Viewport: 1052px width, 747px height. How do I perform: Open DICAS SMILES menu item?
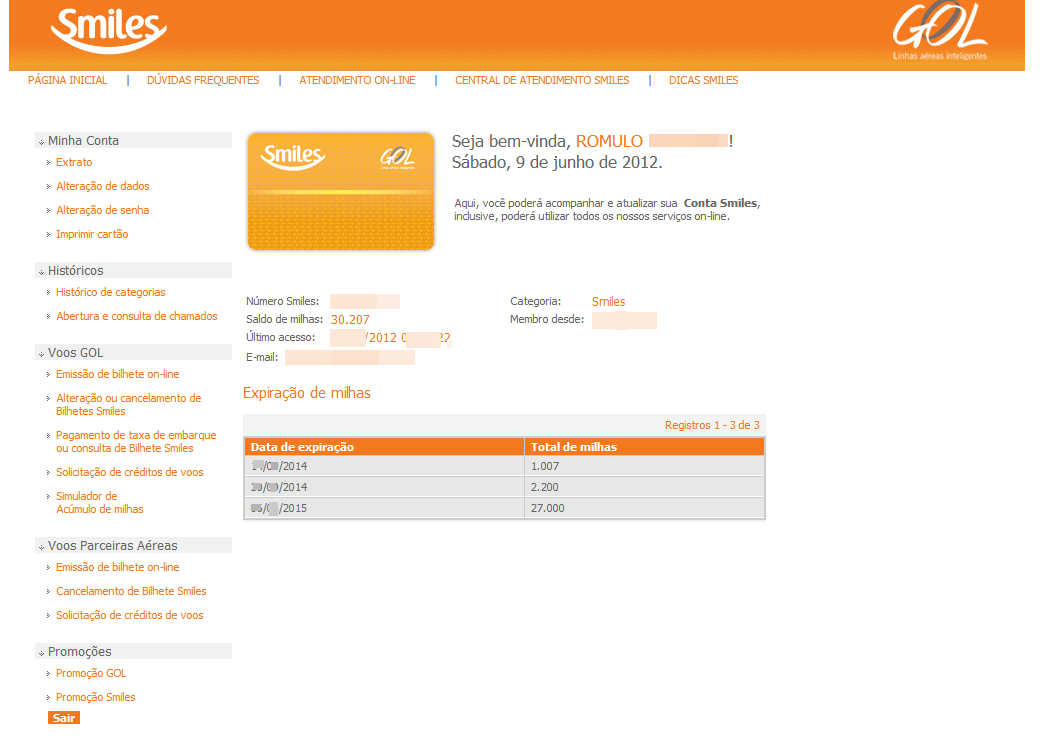[704, 81]
